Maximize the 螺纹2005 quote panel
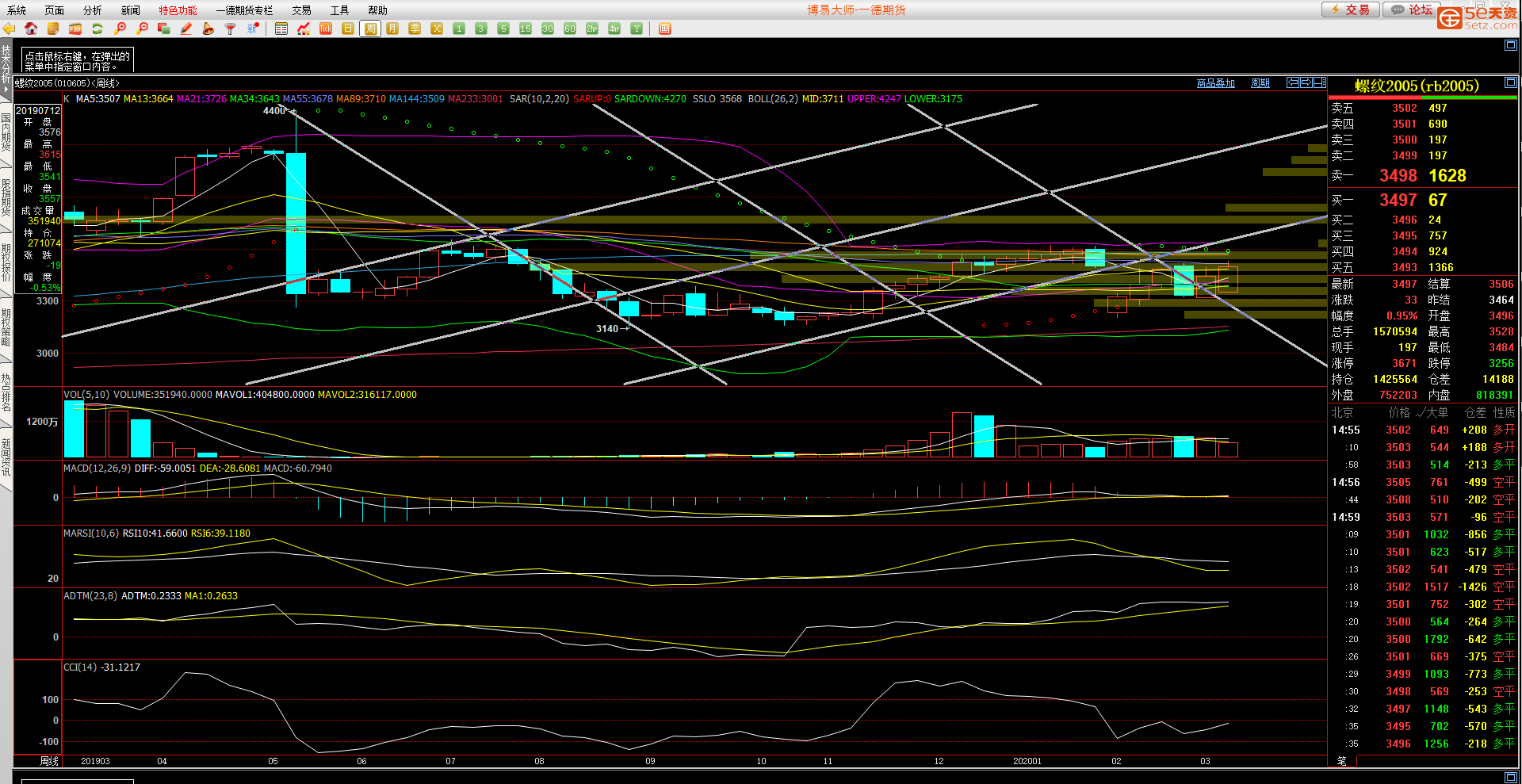 [1510, 83]
